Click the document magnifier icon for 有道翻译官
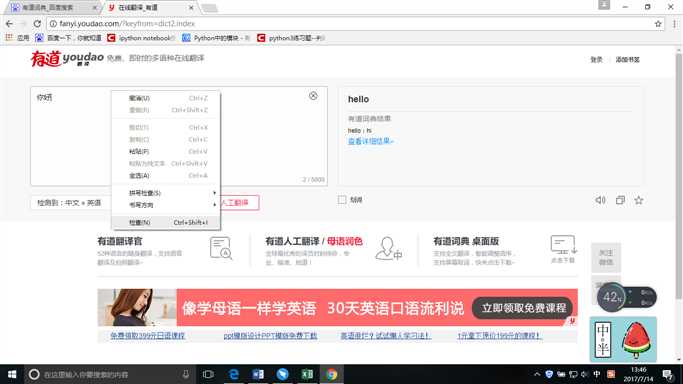 pos(221,248)
